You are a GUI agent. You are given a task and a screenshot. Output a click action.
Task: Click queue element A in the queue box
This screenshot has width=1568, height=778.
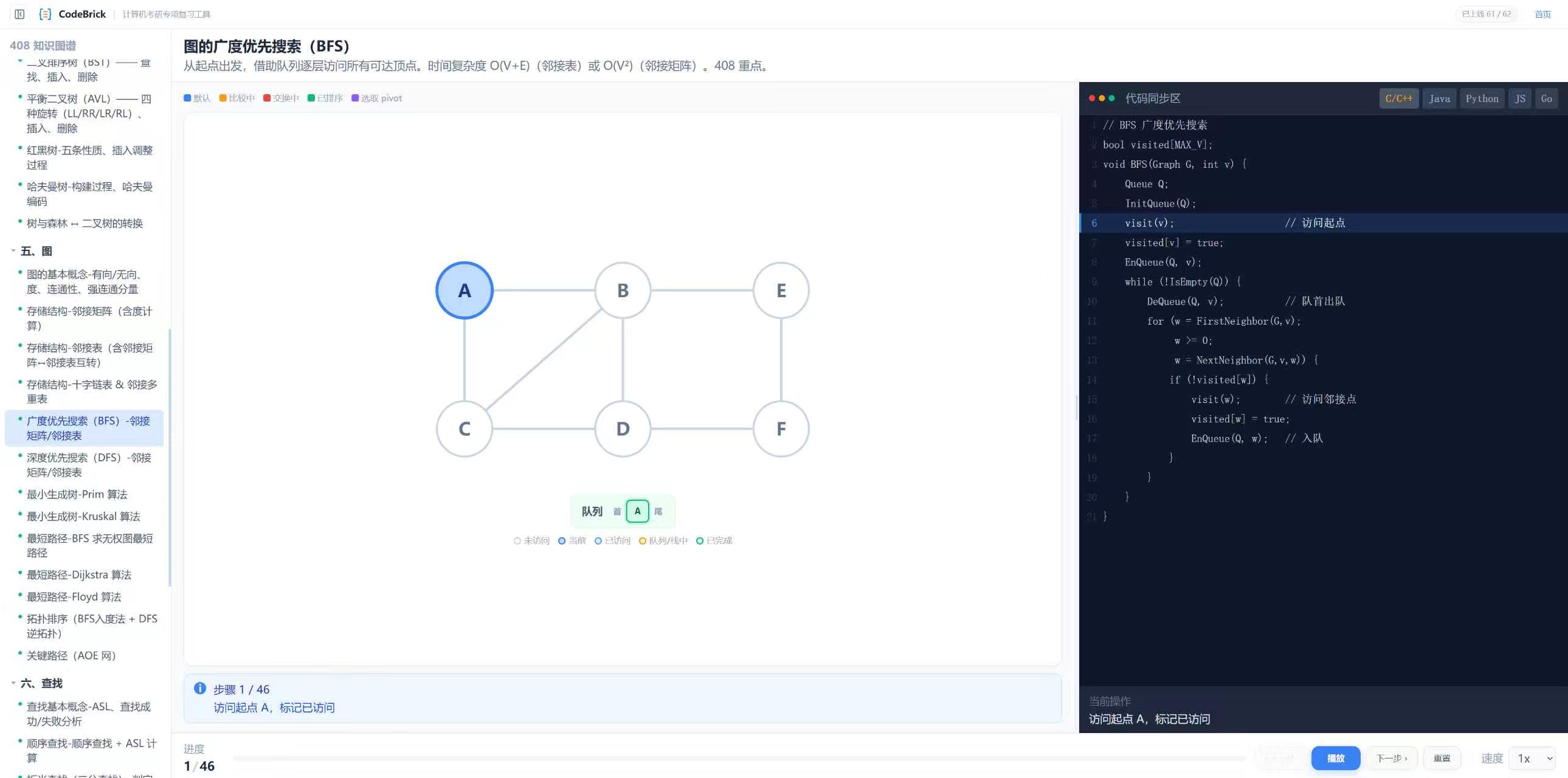coord(637,511)
